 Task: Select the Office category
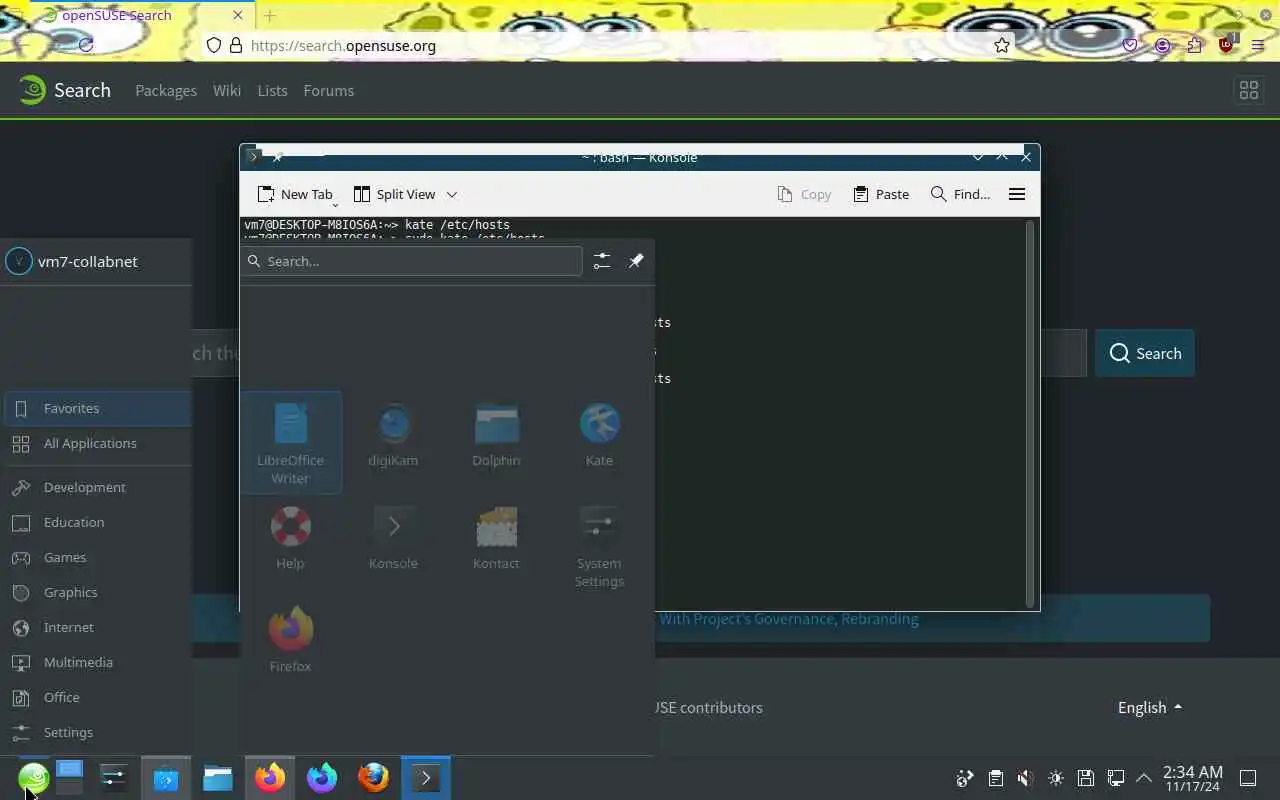(97, 697)
